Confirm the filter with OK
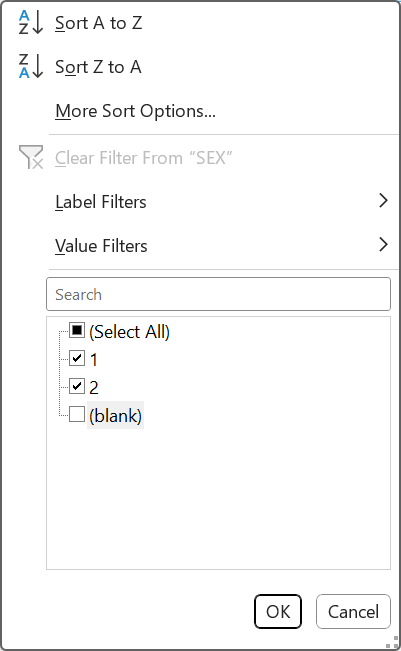401x651 pixels. pos(278,612)
